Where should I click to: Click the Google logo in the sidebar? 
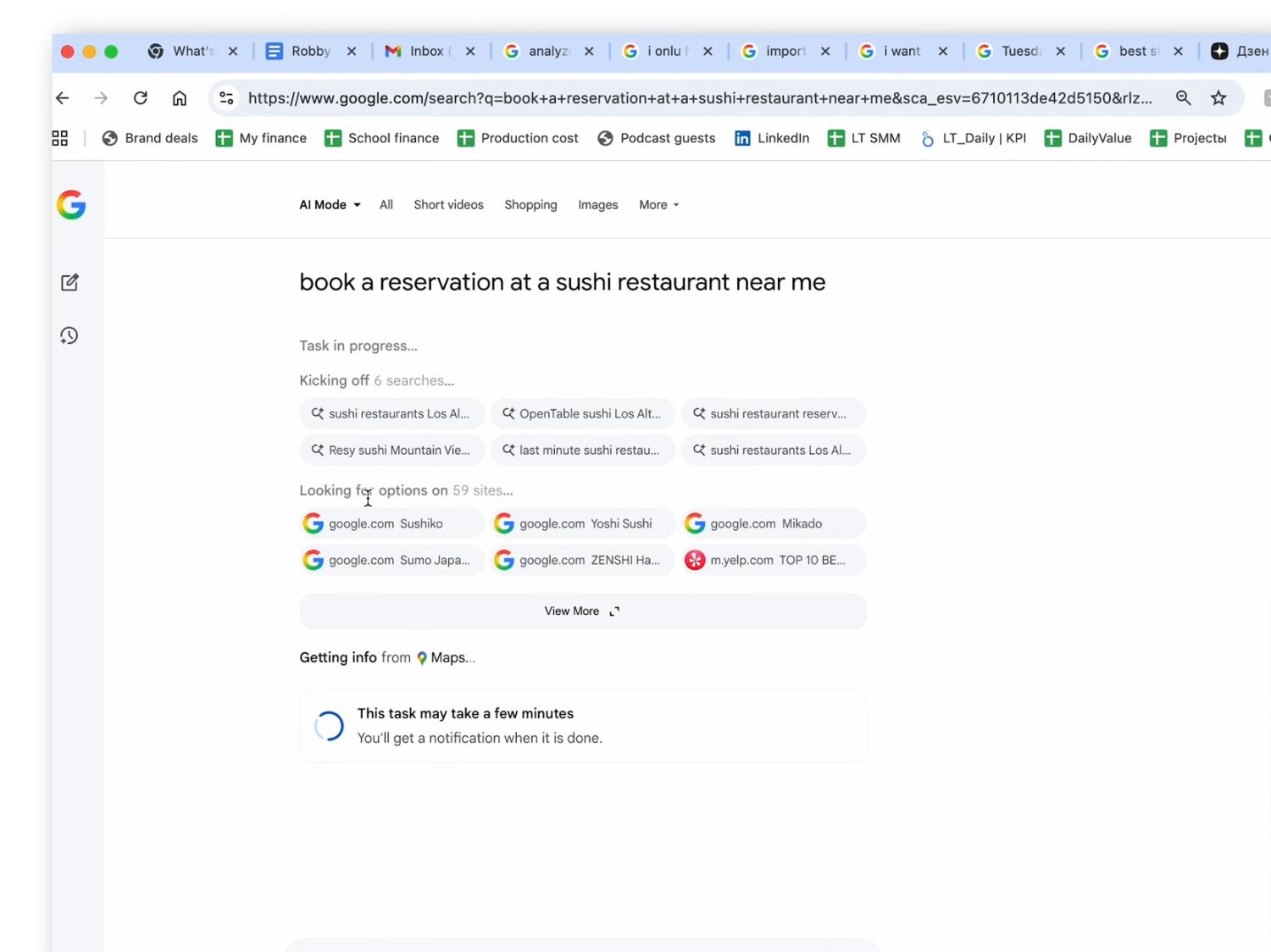click(71, 203)
